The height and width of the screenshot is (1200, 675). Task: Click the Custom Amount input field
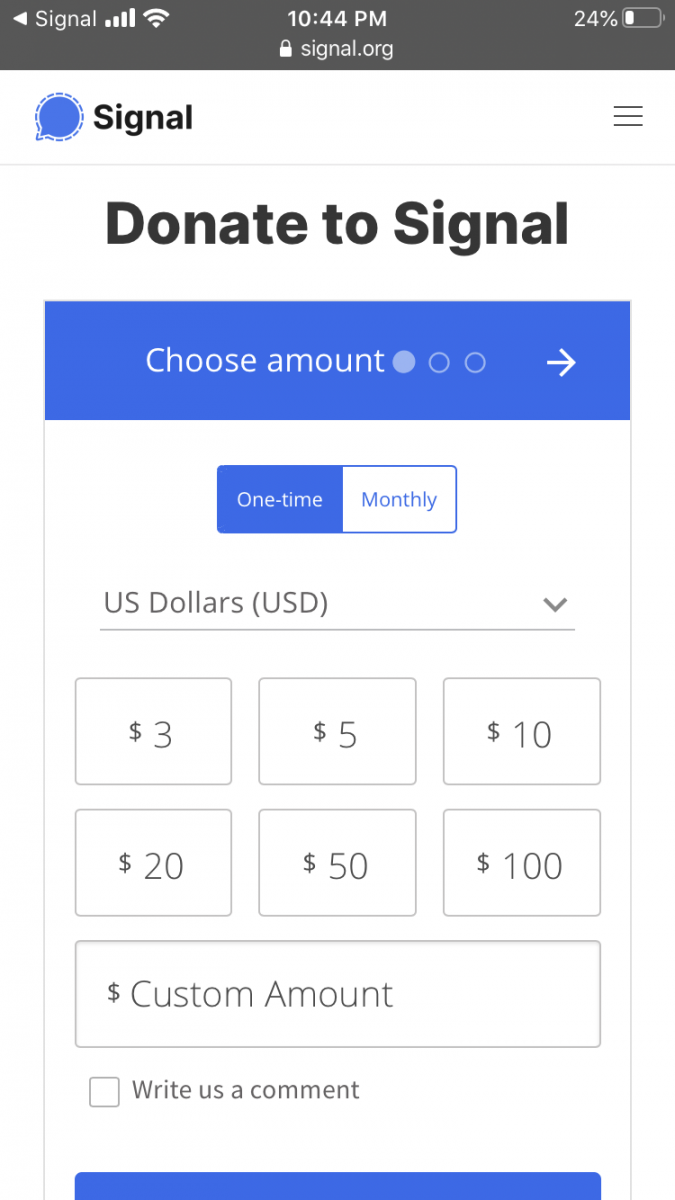(337, 994)
